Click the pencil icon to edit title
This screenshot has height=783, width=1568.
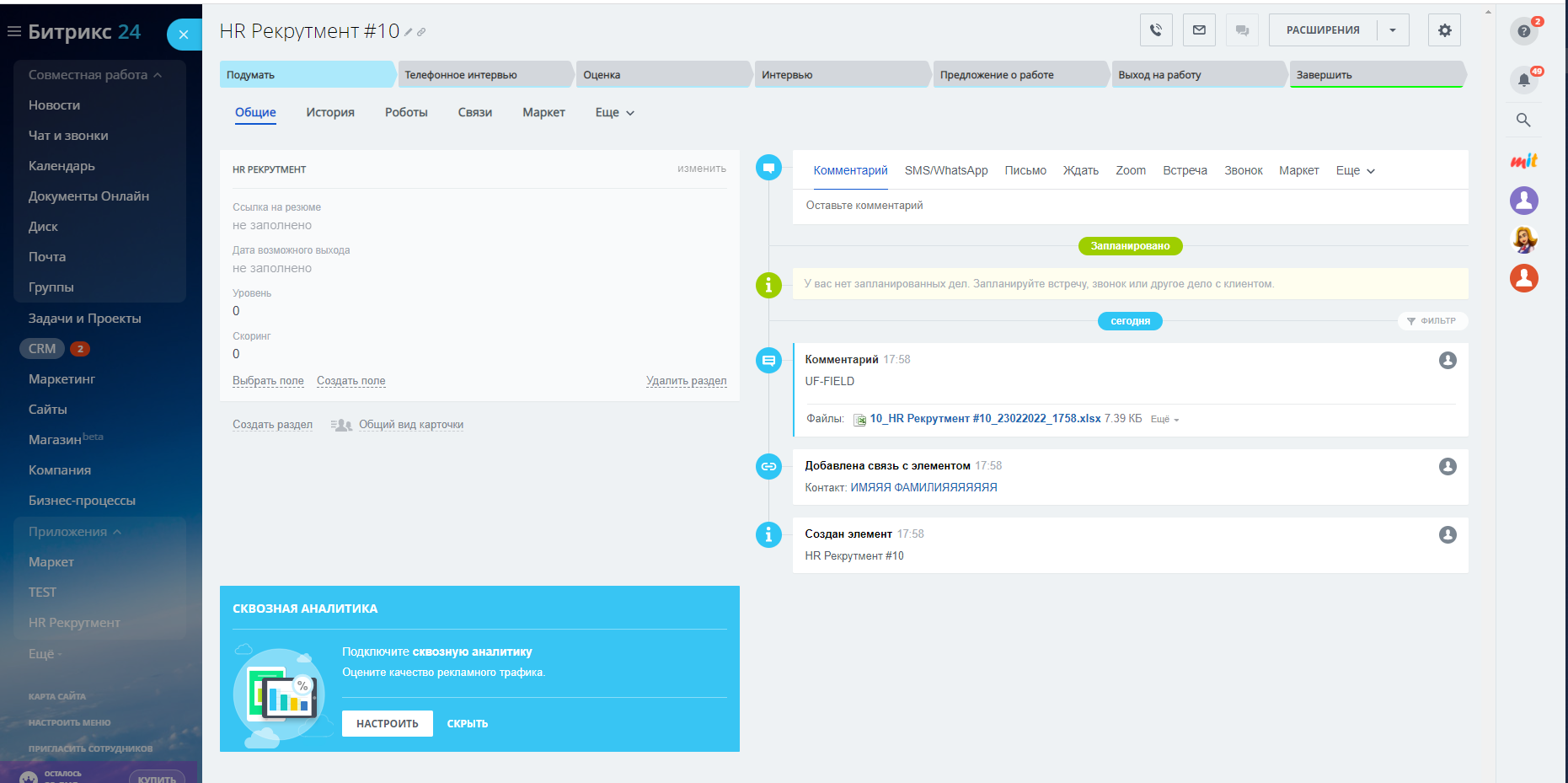coord(409,32)
